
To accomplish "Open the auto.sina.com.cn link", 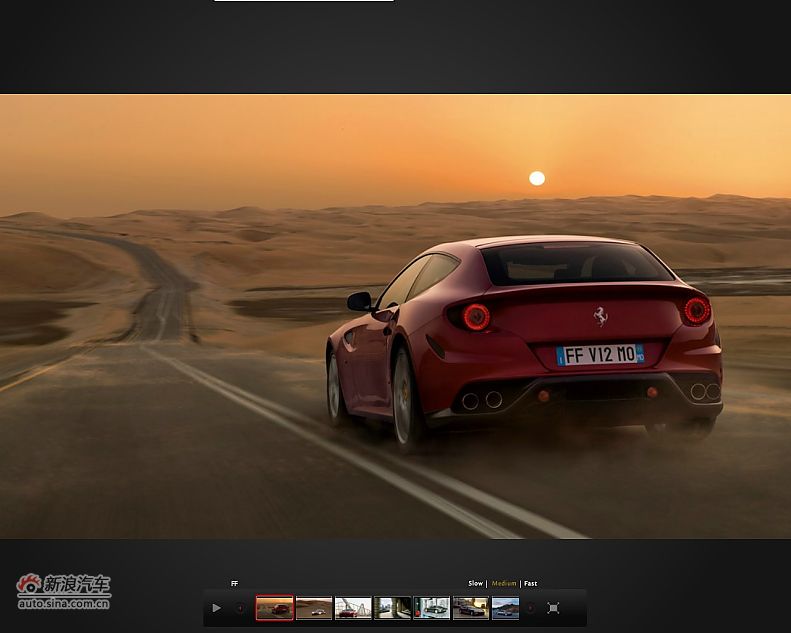I will (x=64, y=603).
